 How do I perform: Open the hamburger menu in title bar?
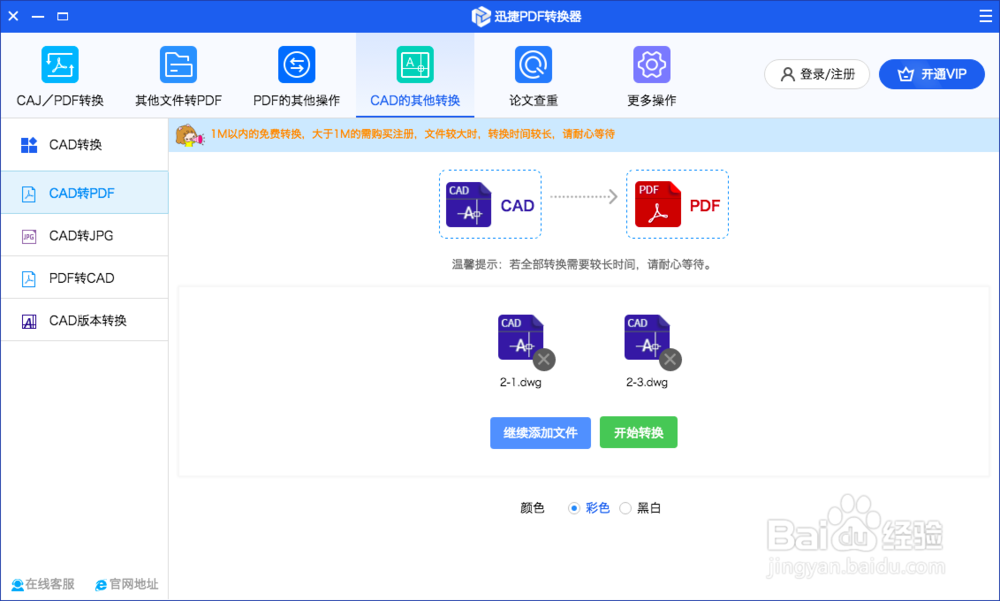pyautogui.click(x=985, y=16)
